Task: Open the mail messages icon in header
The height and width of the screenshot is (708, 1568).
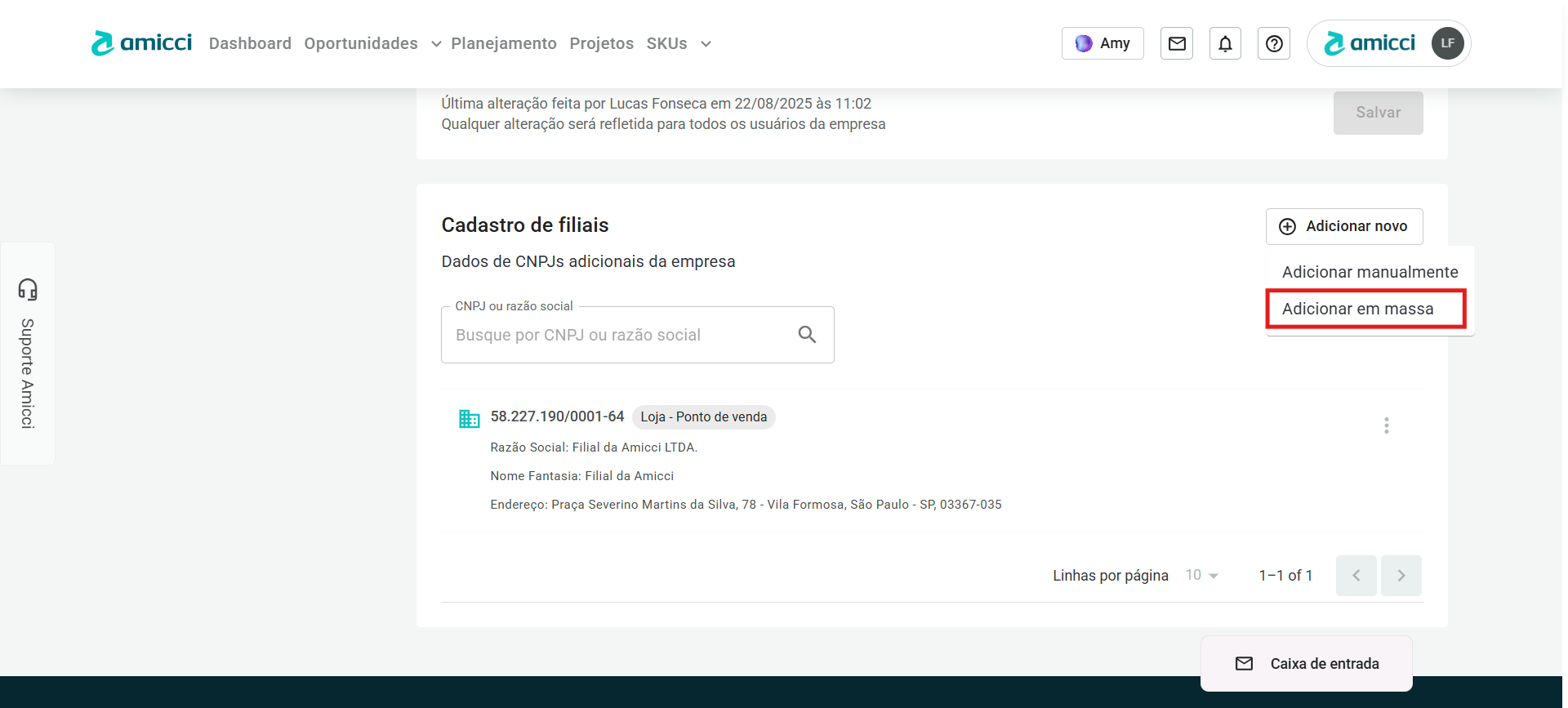Action: click(1176, 44)
